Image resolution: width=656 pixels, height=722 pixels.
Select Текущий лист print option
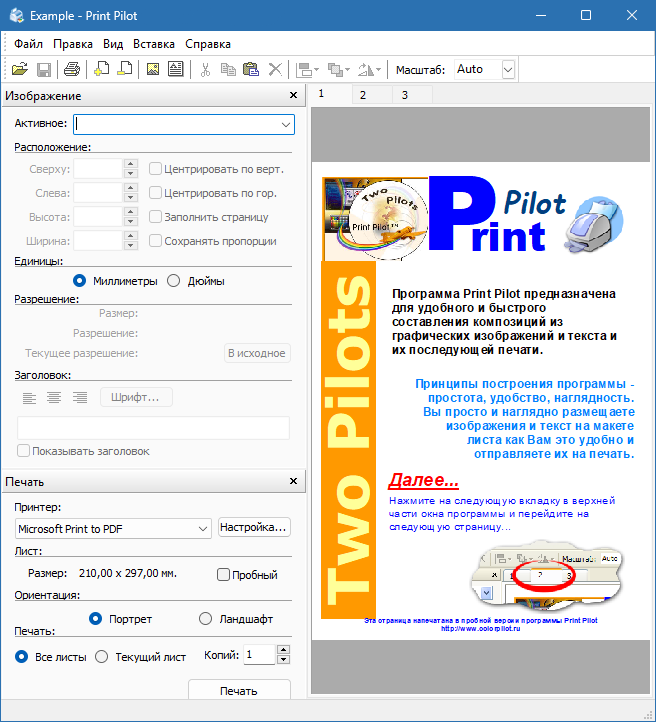point(101,657)
